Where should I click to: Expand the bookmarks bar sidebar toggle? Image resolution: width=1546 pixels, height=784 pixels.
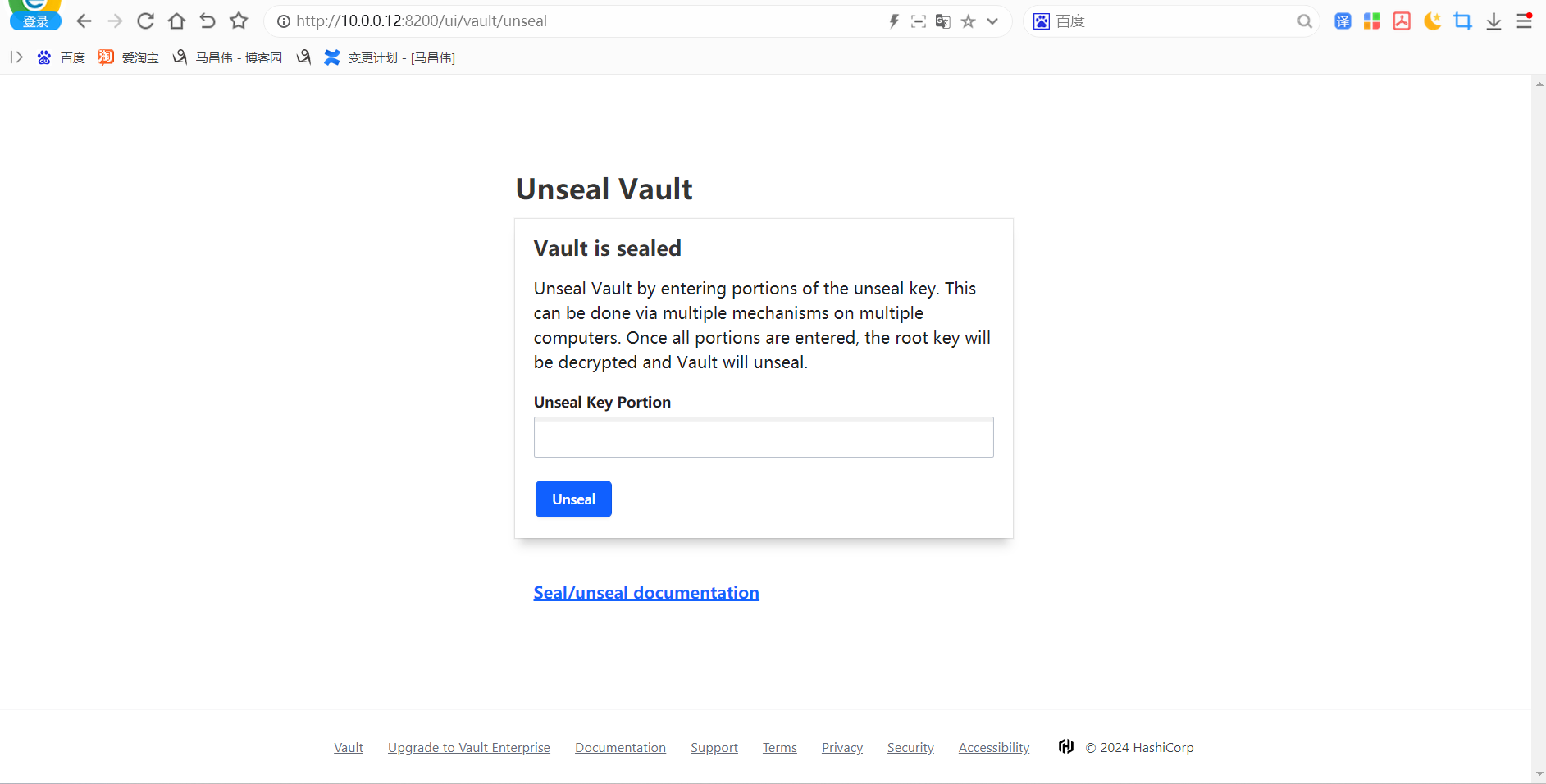click(x=16, y=57)
